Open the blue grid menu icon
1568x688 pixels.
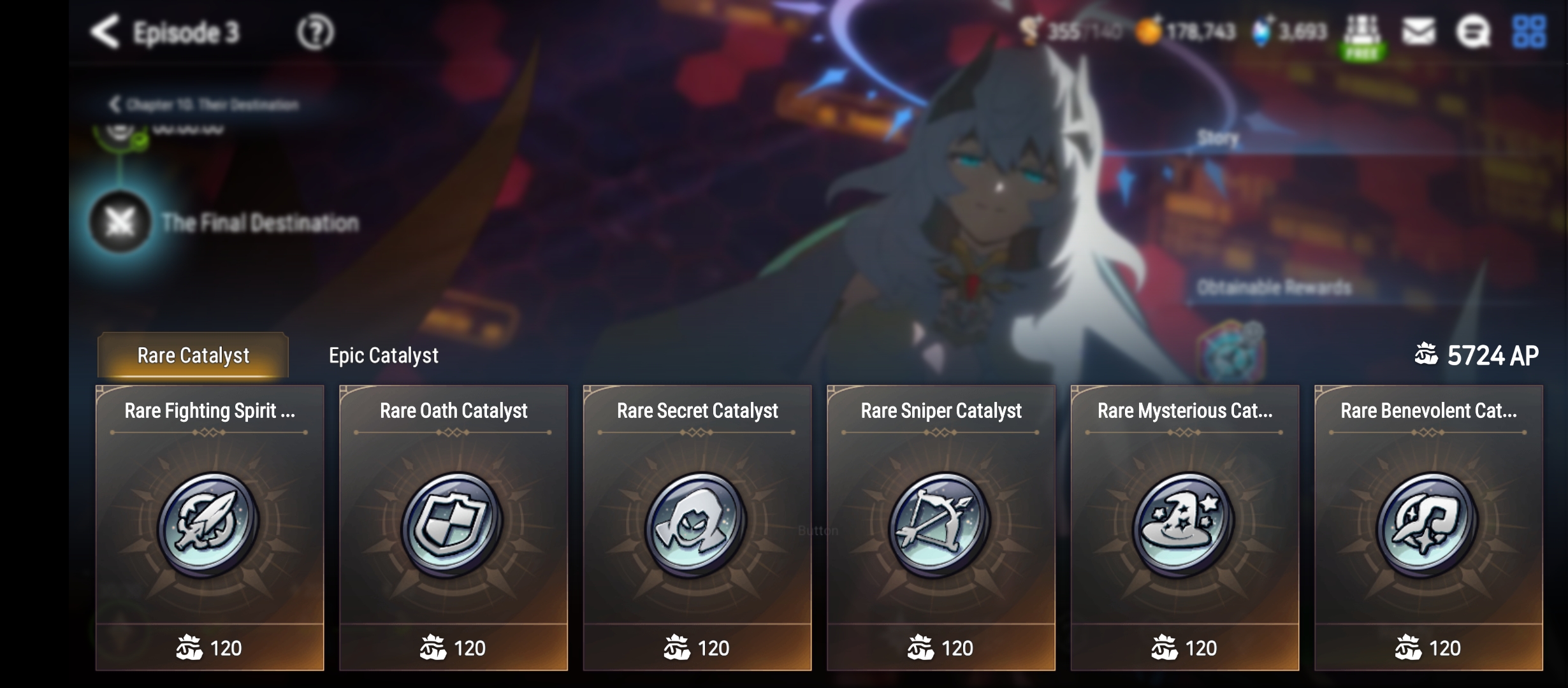1528,31
